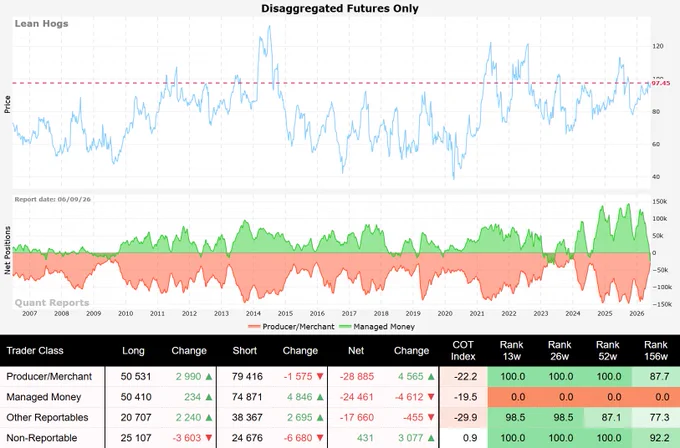Select the Managed Money row label
680x448 pixels.
pyautogui.click(x=44, y=397)
